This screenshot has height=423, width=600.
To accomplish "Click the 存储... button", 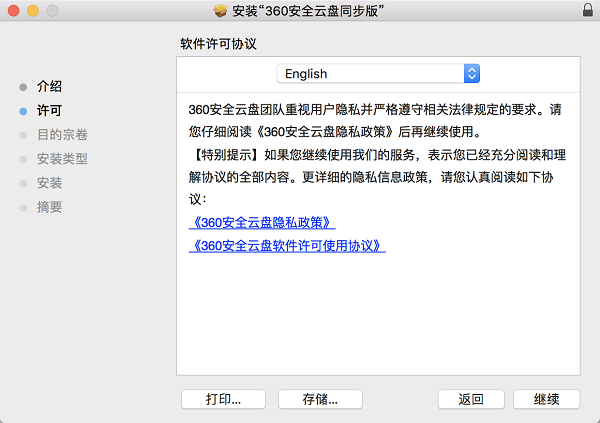I will 320,399.
